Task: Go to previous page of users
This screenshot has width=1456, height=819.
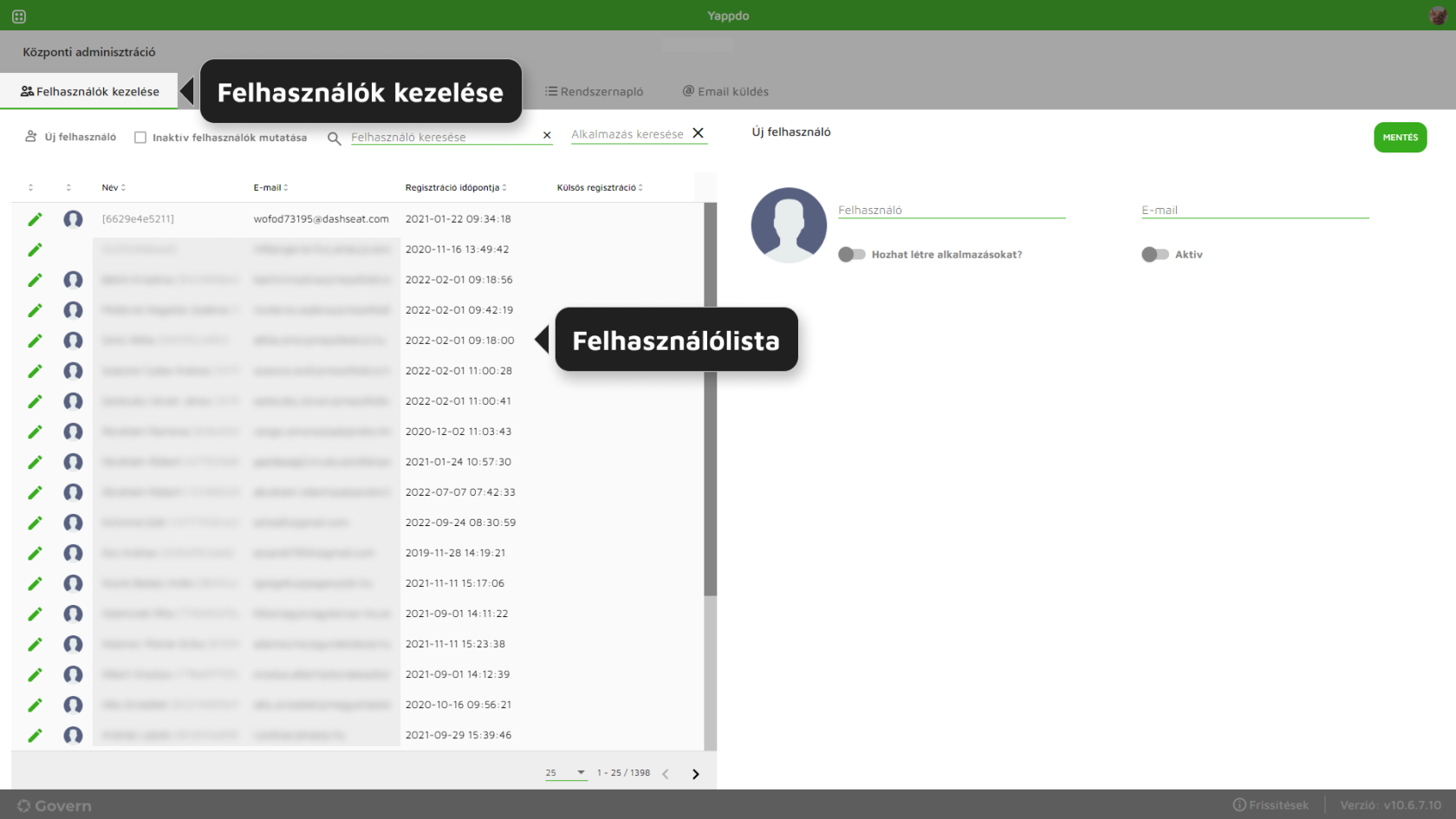Action: 666,774
